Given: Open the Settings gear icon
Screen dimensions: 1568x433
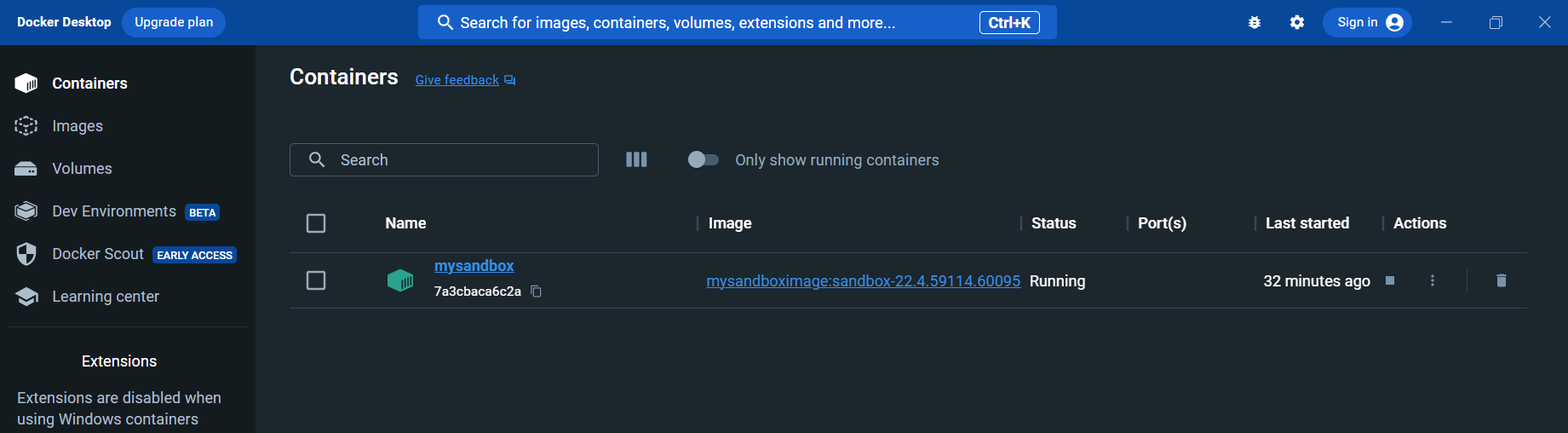Looking at the screenshot, I should pyautogui.click(x=1297, y=22).
